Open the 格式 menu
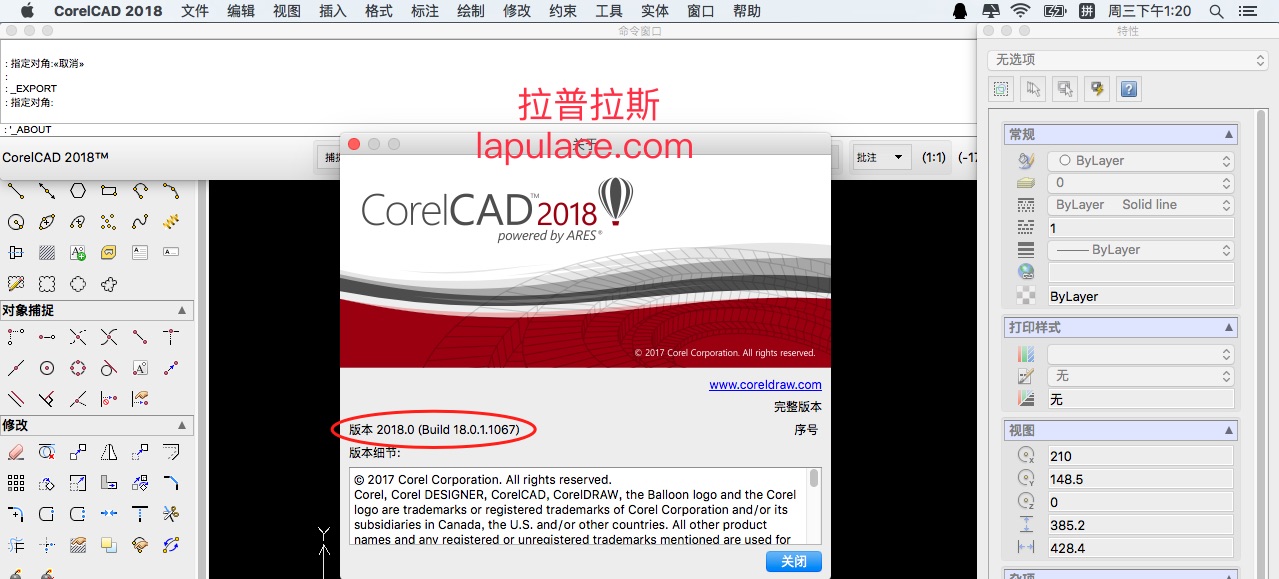Screen dimensions: 1279x579 [x=379, y=11]
